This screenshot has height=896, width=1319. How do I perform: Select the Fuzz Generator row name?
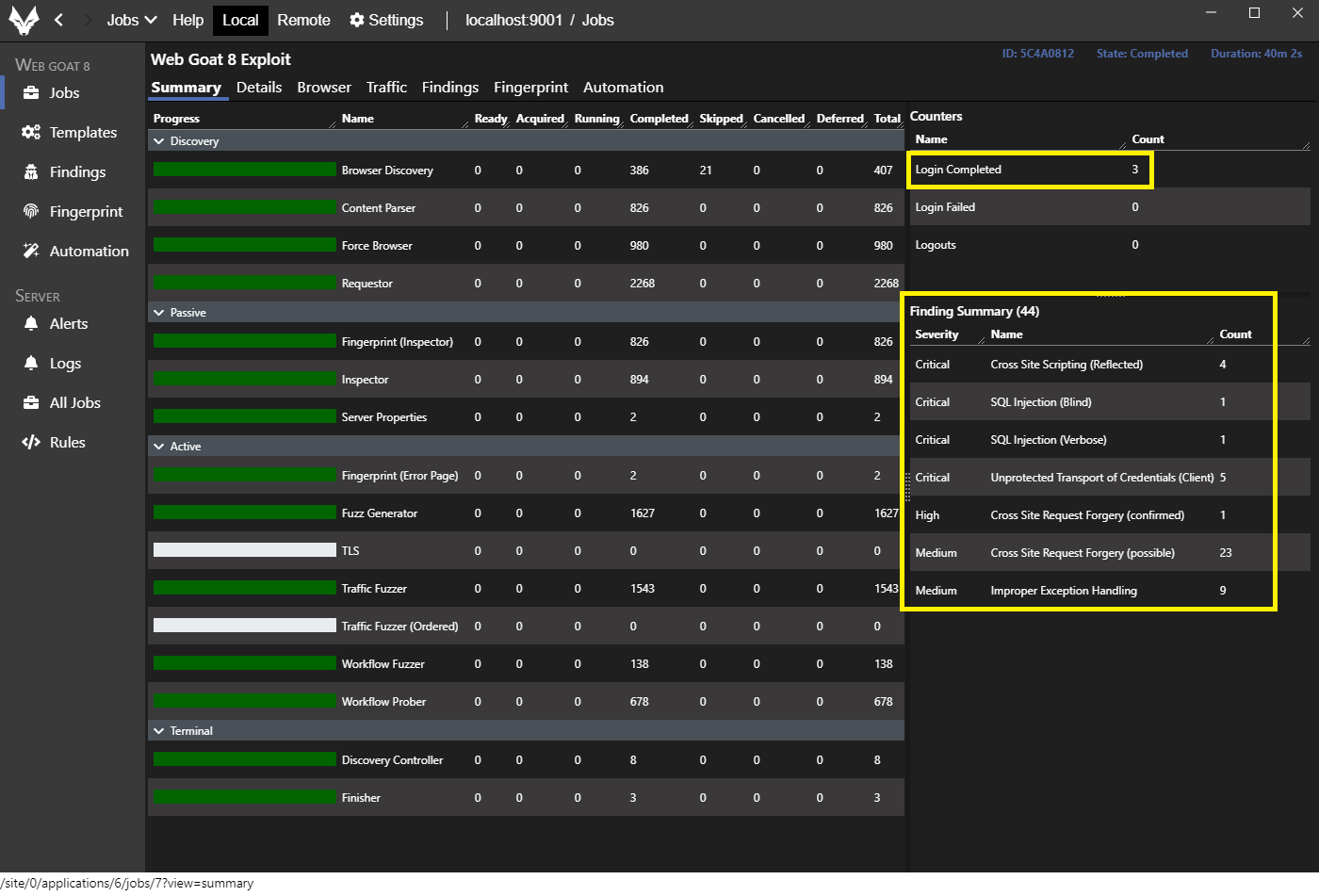pyautogui.click(x=380, y=513)
